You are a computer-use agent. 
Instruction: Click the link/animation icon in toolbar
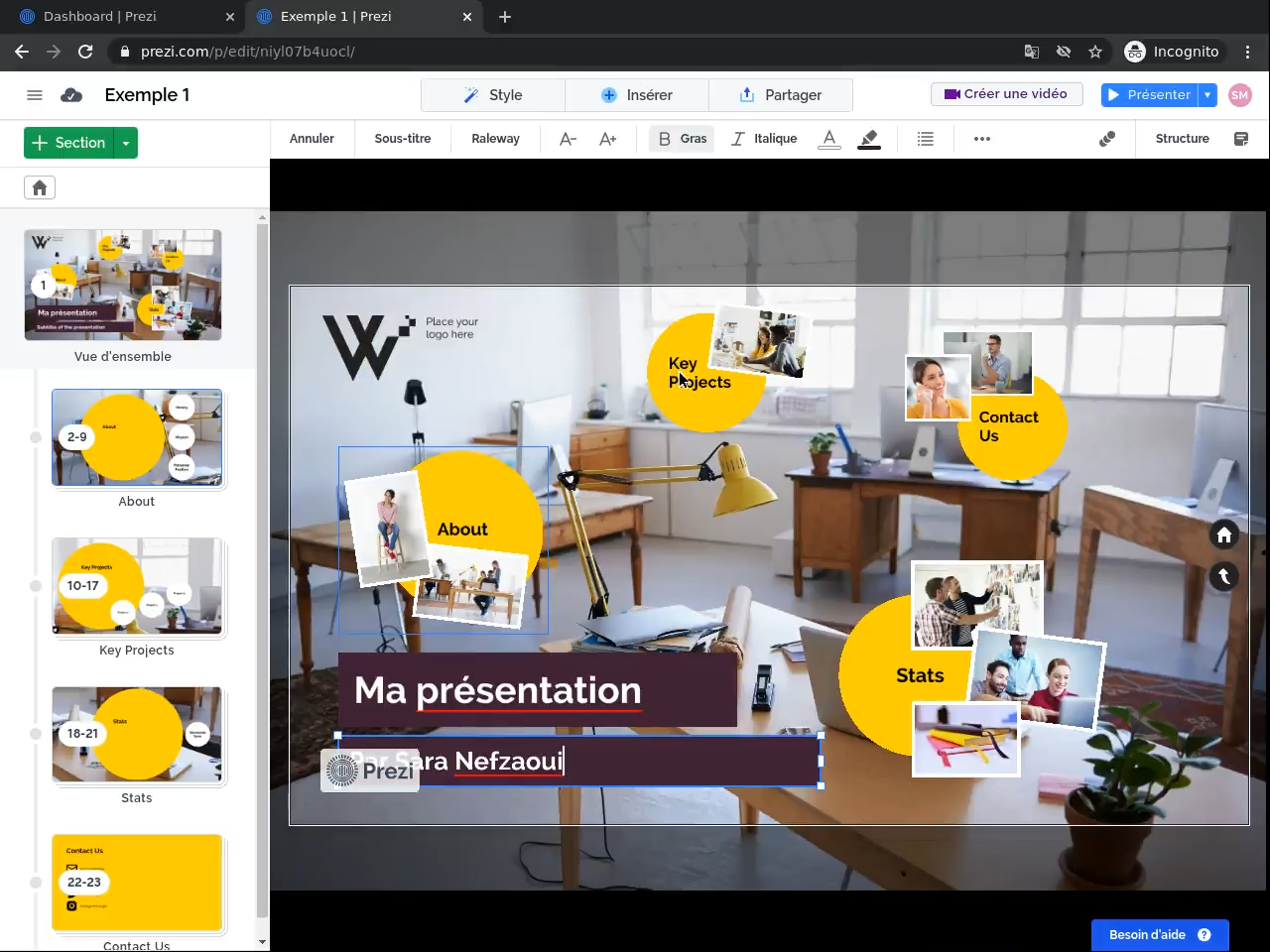(x=1107, y=139)
